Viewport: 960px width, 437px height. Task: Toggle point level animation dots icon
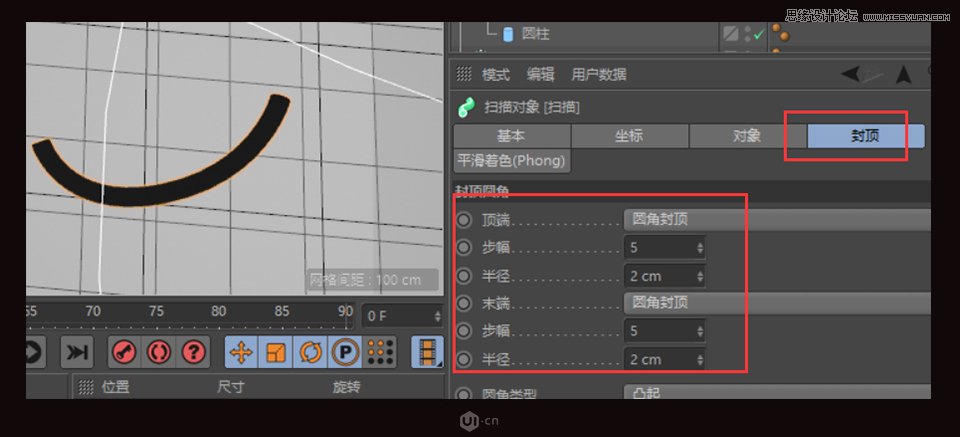(x=380, y=352)
